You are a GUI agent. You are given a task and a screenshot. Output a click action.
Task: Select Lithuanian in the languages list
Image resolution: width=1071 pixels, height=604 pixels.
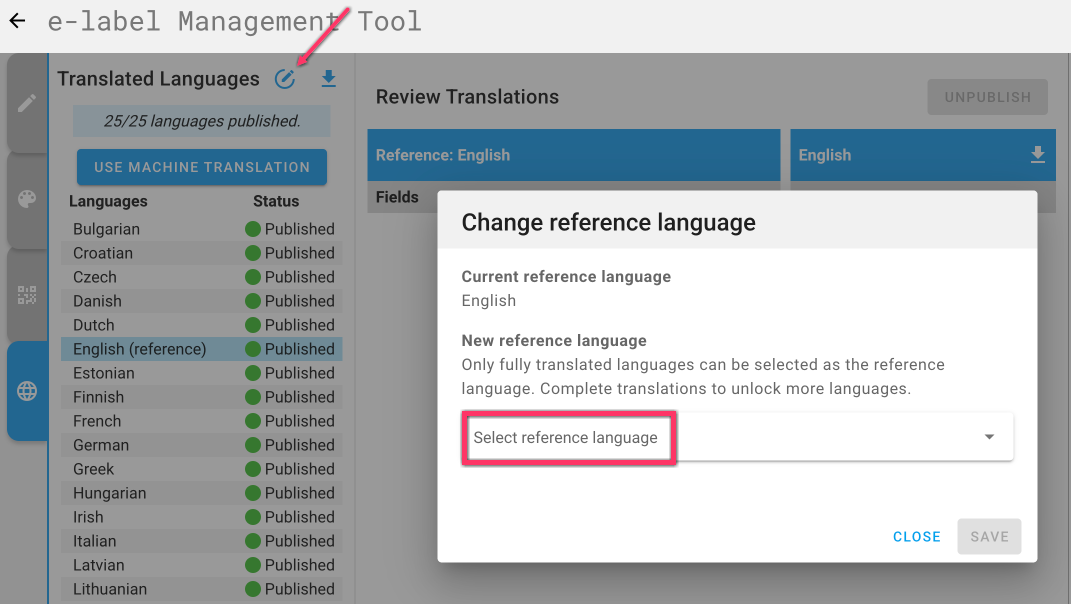tap(110, 589)
